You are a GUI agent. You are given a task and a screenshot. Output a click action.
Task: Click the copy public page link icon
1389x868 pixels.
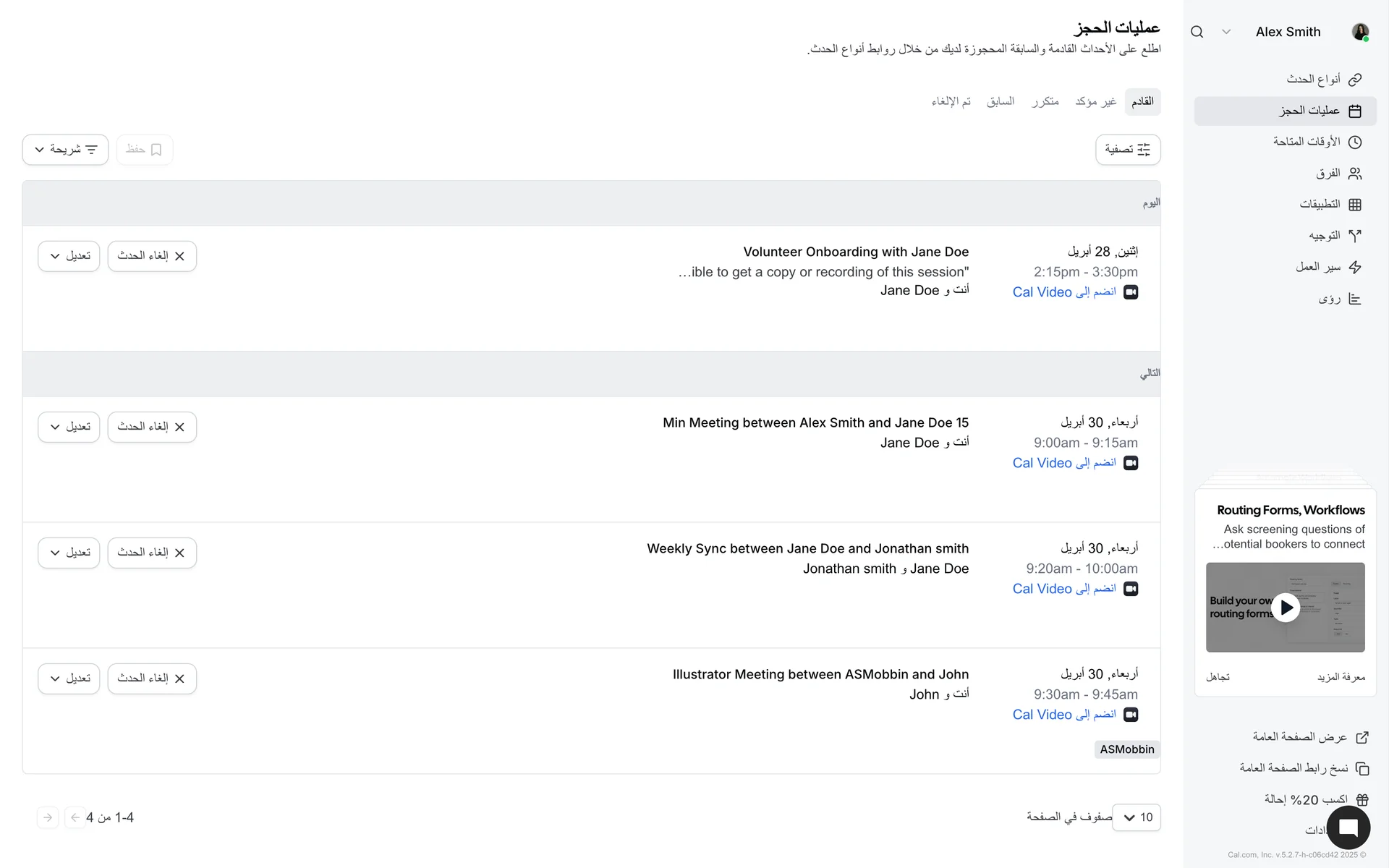coord(1362,768)
